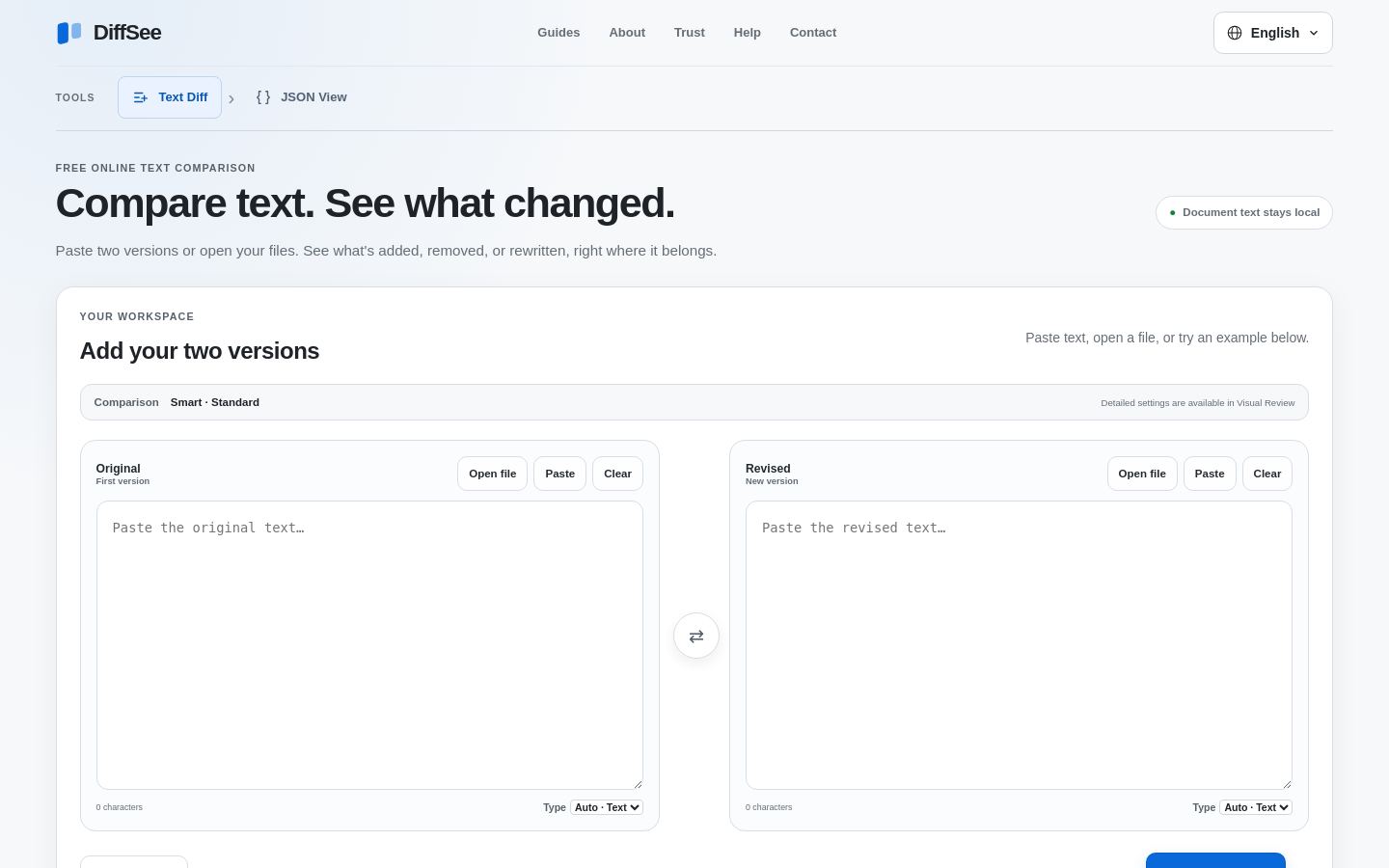Paste clipboard into the Original pane
1389x868 pixels.
pos(560,474)
